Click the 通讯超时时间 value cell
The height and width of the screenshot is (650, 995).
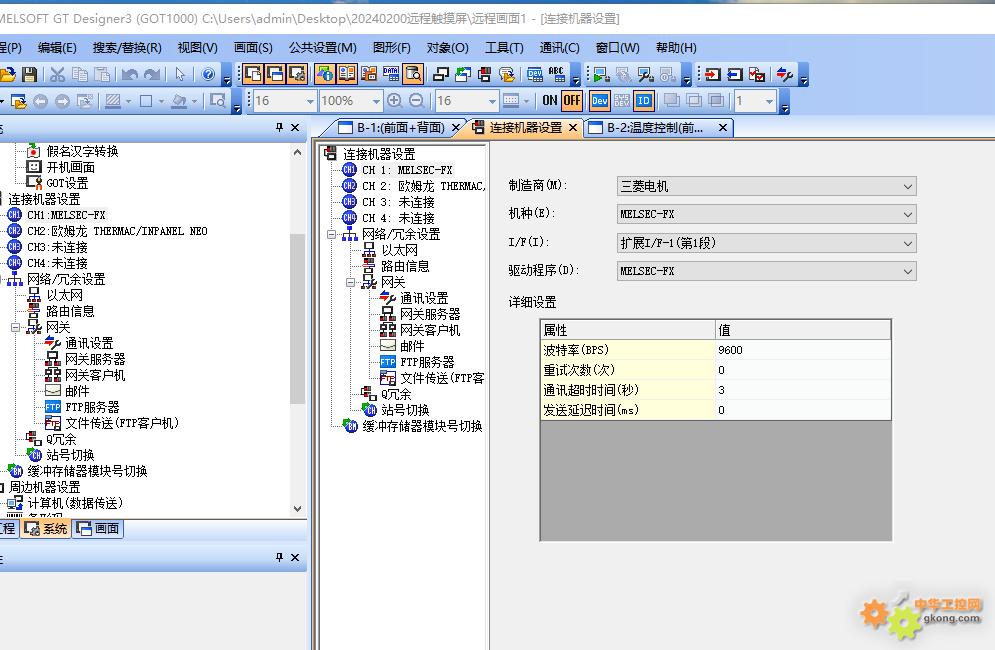pyautogui.click(x=803, y=390)
